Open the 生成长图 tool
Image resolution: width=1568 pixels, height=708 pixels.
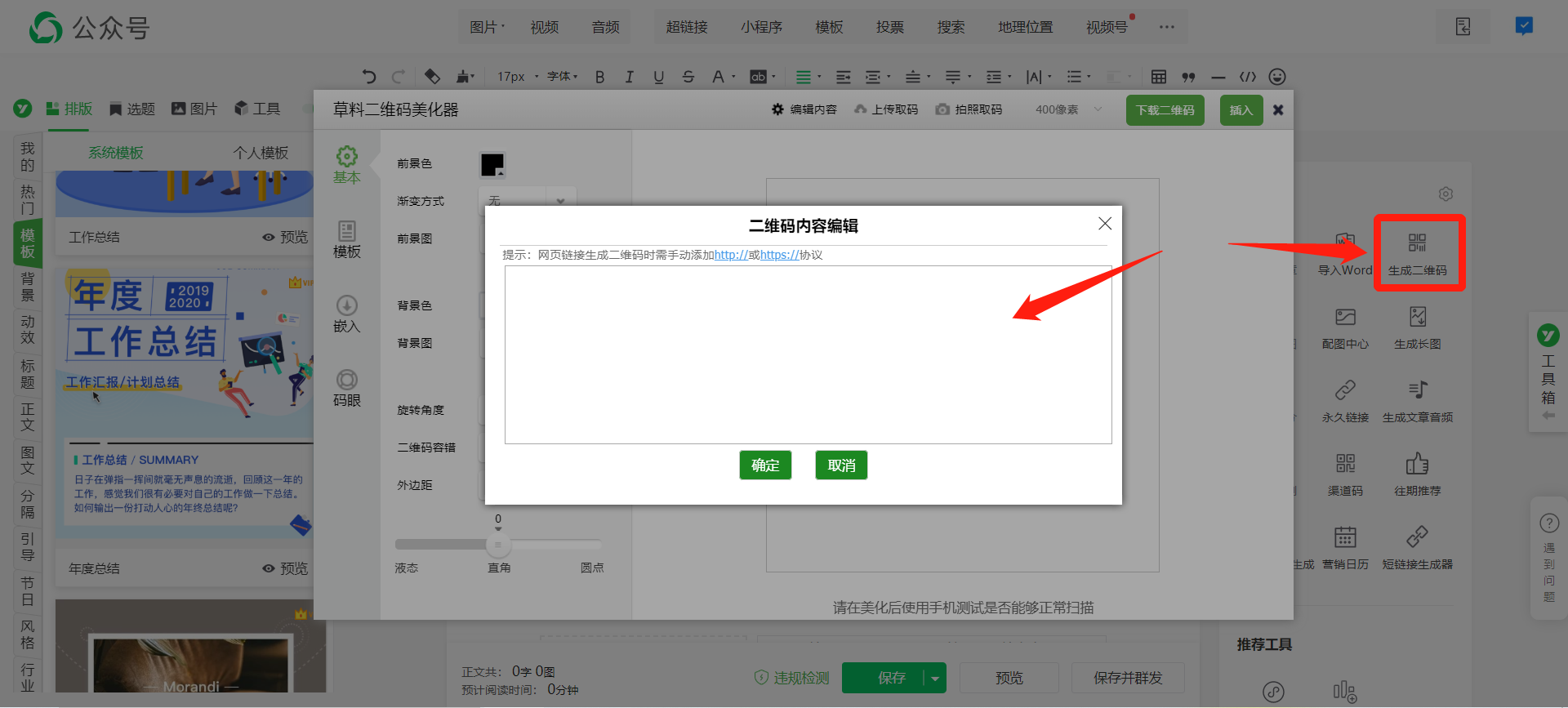click(1418, 327)
